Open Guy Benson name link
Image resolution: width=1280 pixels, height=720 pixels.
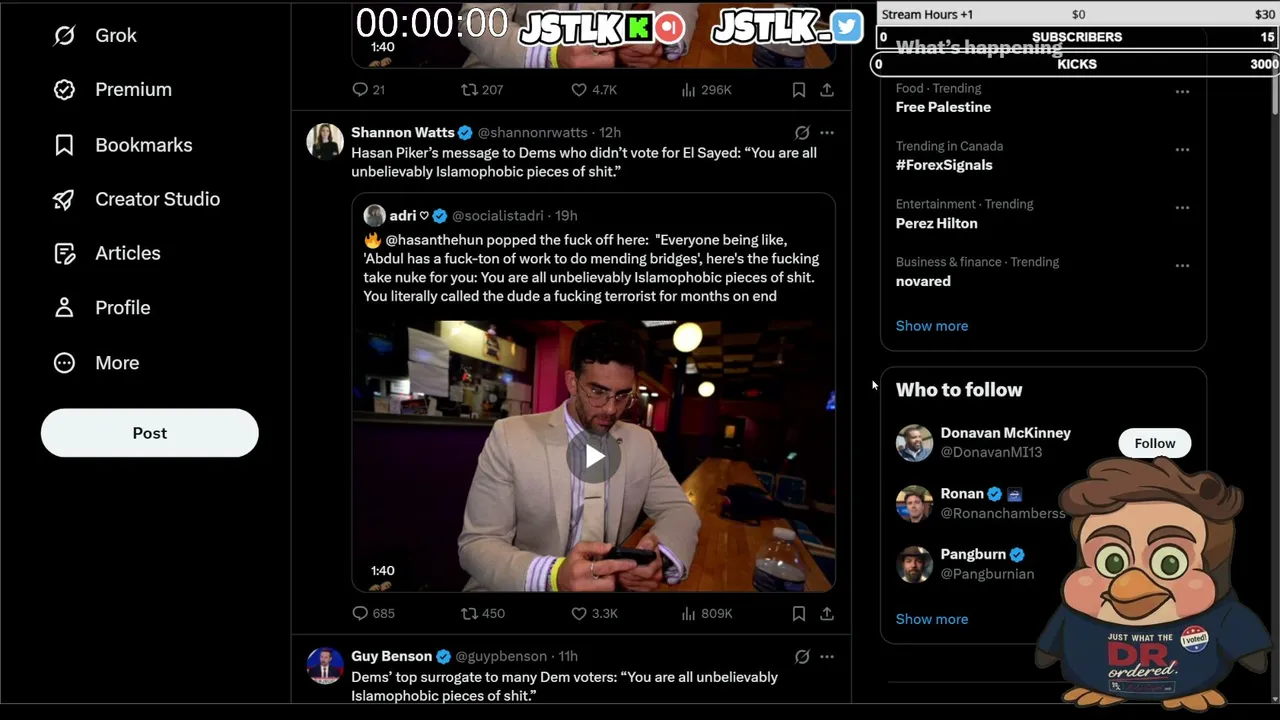[391, 657]
